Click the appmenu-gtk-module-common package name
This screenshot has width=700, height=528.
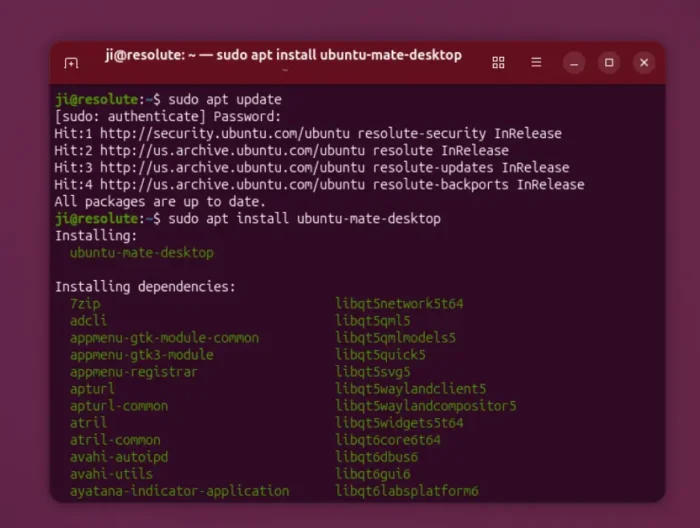pyautogui.click(x=164, y=338)
